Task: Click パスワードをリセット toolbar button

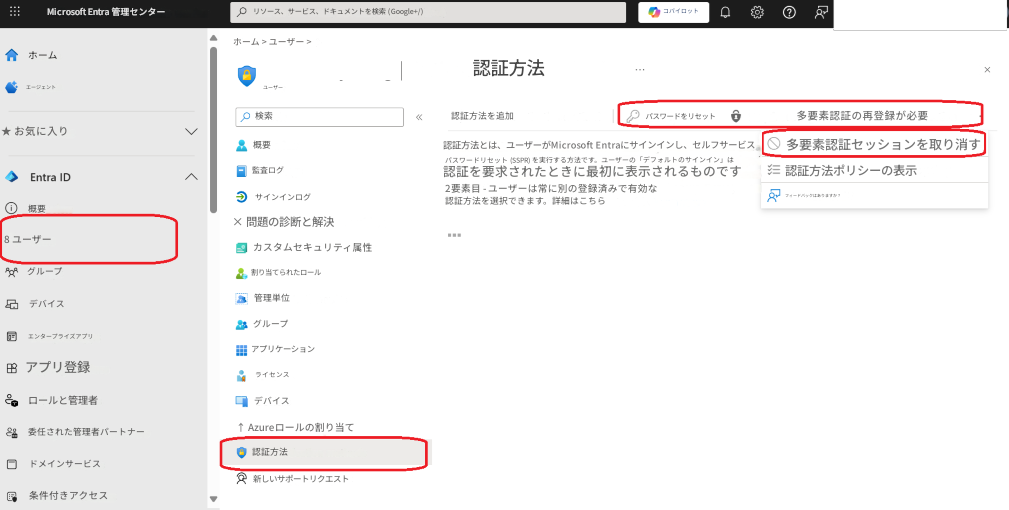Action: coord(671,116)
